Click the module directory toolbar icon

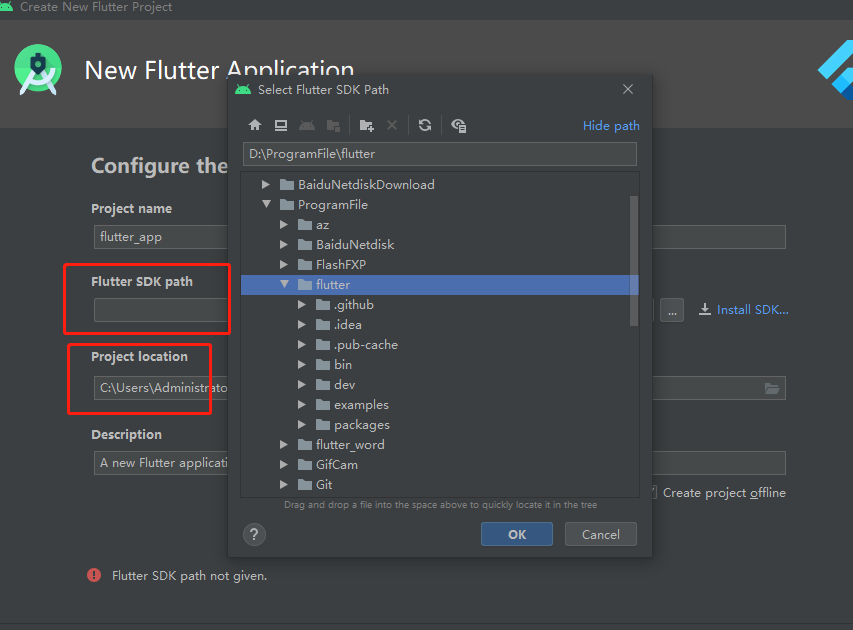333,126
